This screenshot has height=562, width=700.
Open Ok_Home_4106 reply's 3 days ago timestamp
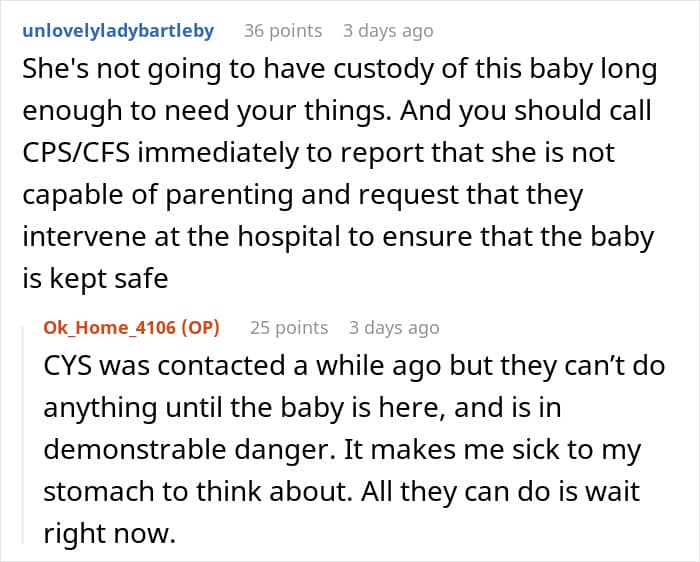click(x=394, y=327)
